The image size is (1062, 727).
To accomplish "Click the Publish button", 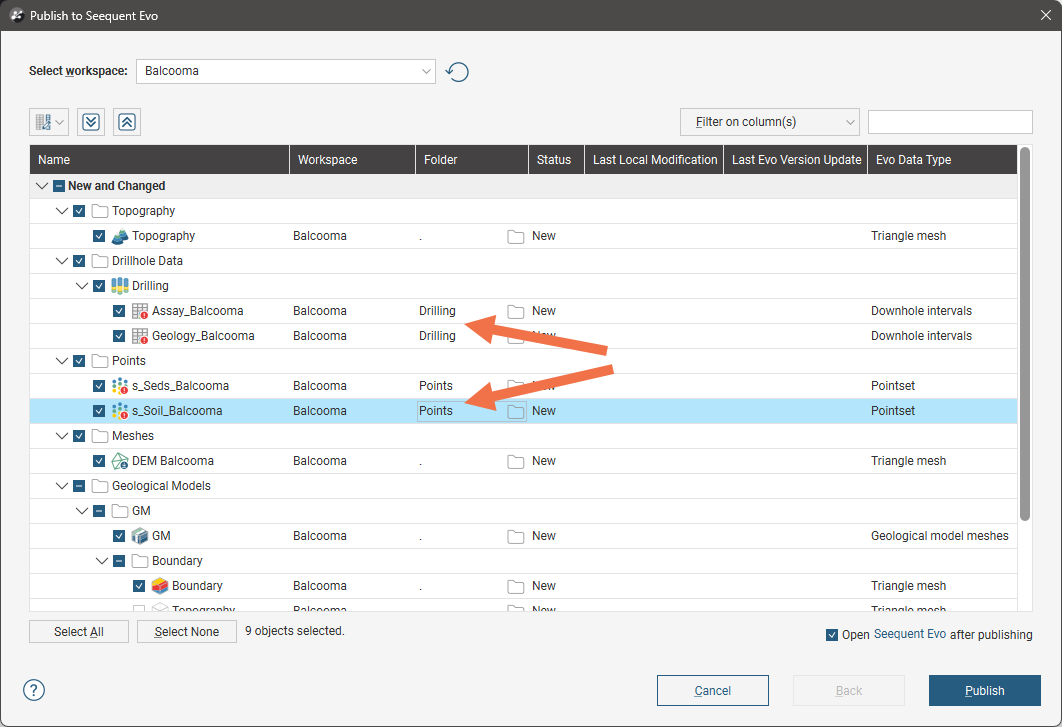I will pyautogui.click(x=984, y=690).
